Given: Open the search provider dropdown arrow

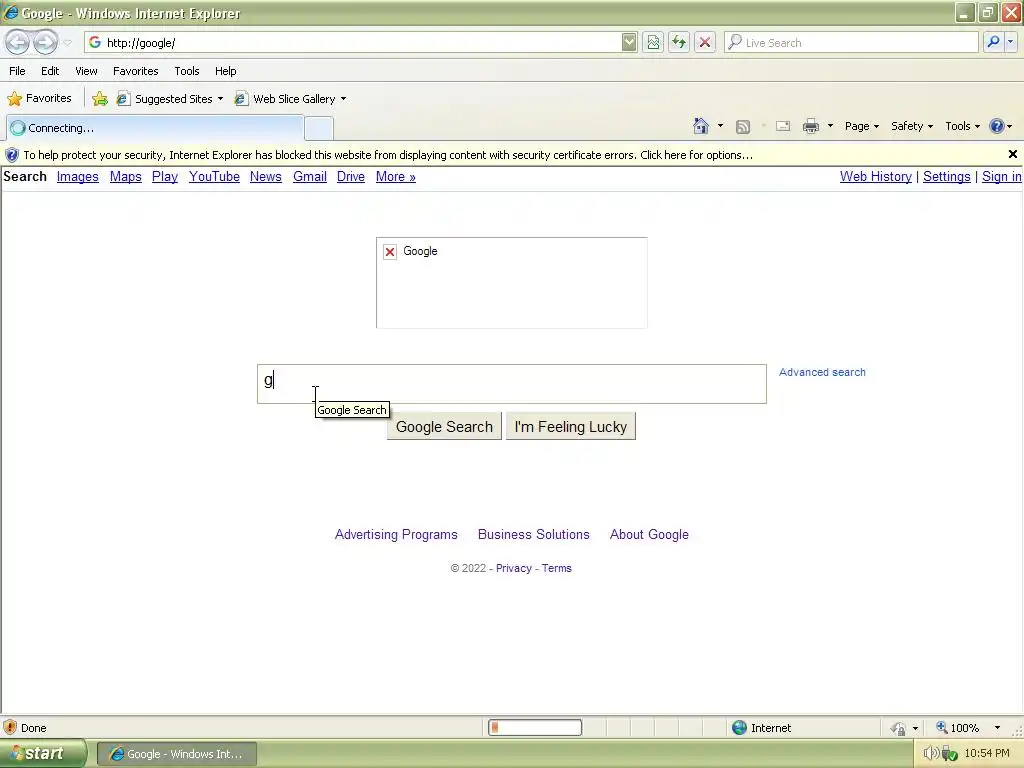Looking at the screenshot, I should pyautogui.click(x=1010, y=42).
